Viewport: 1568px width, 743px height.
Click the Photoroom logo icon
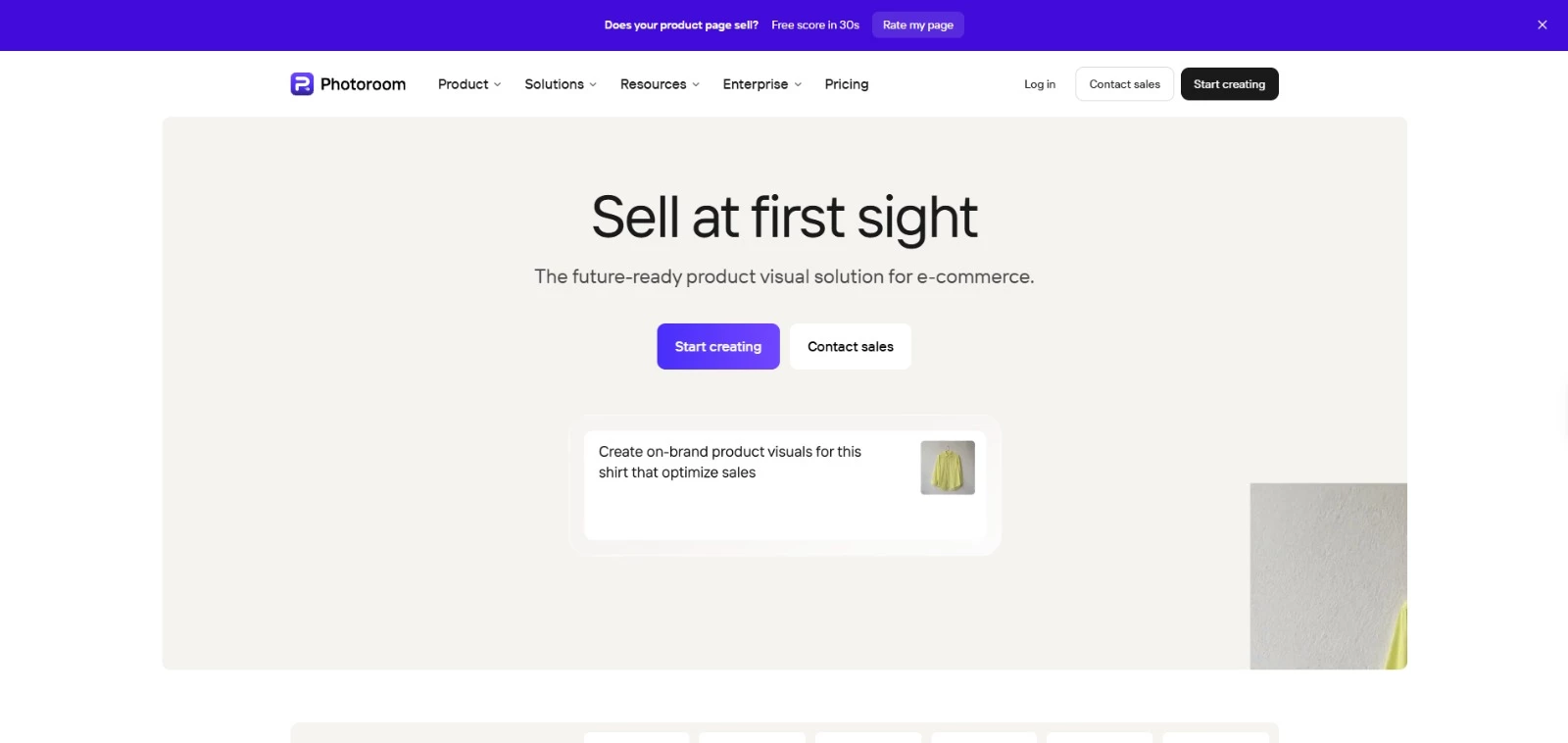coord(302,84)
